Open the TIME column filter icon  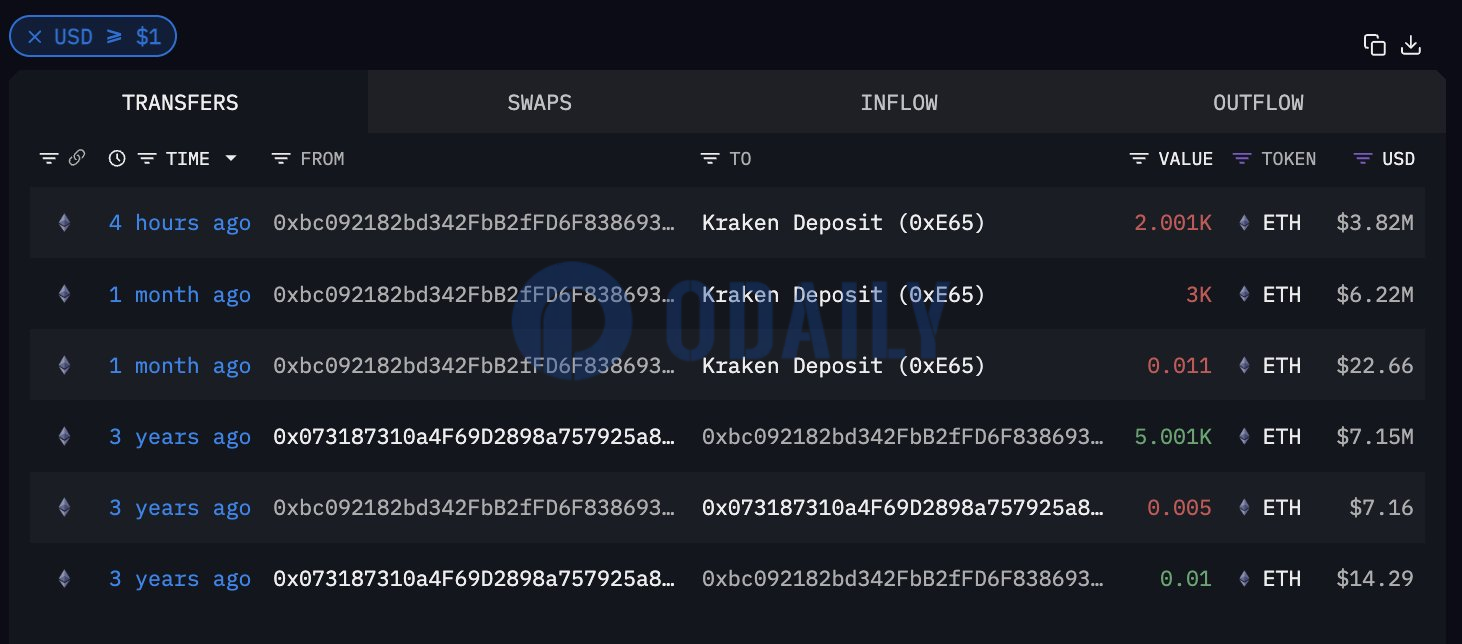coord(147,159)
